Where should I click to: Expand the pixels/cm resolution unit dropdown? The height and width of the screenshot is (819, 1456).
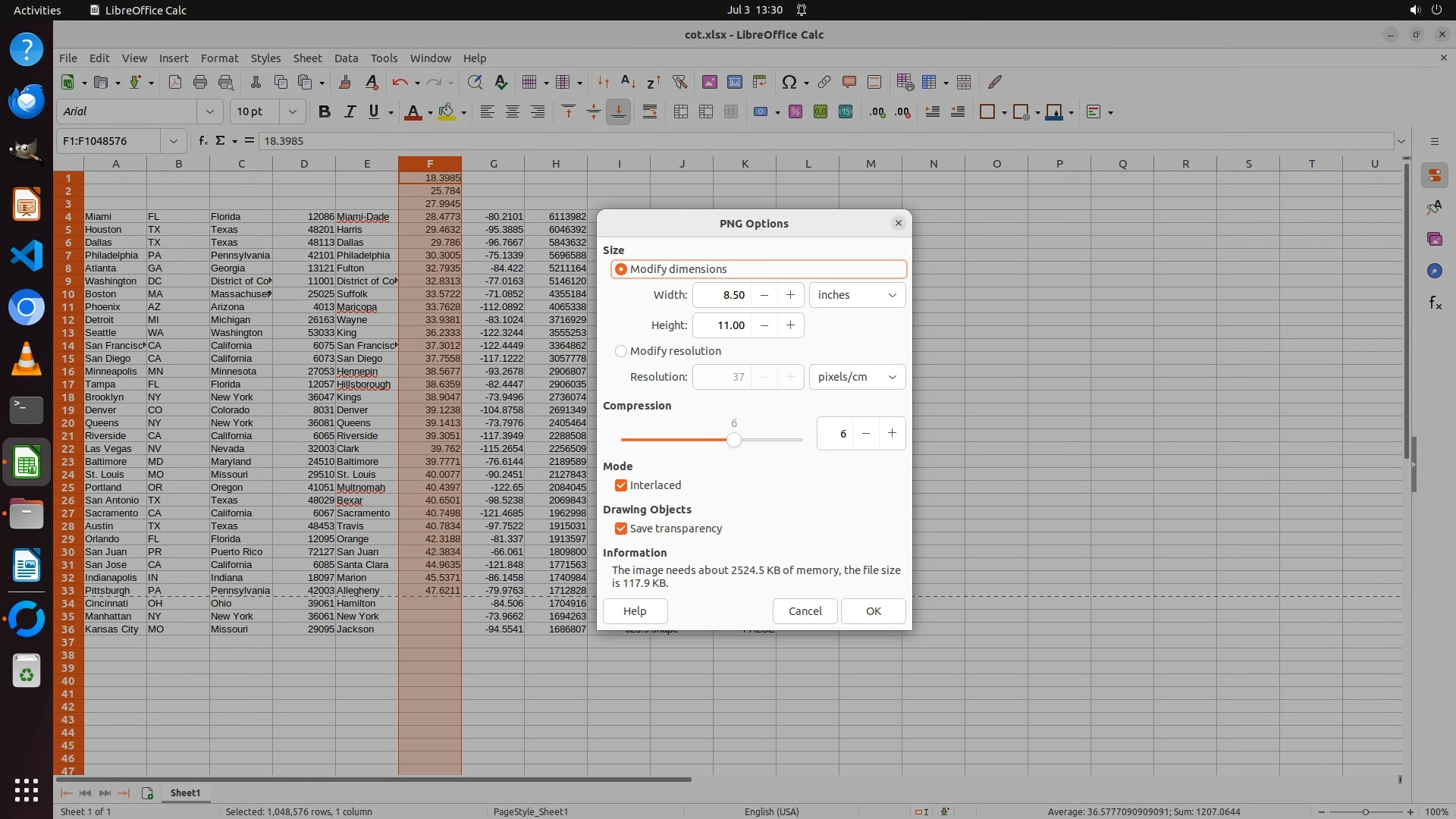pyautogui.click(x=857, y=377)
